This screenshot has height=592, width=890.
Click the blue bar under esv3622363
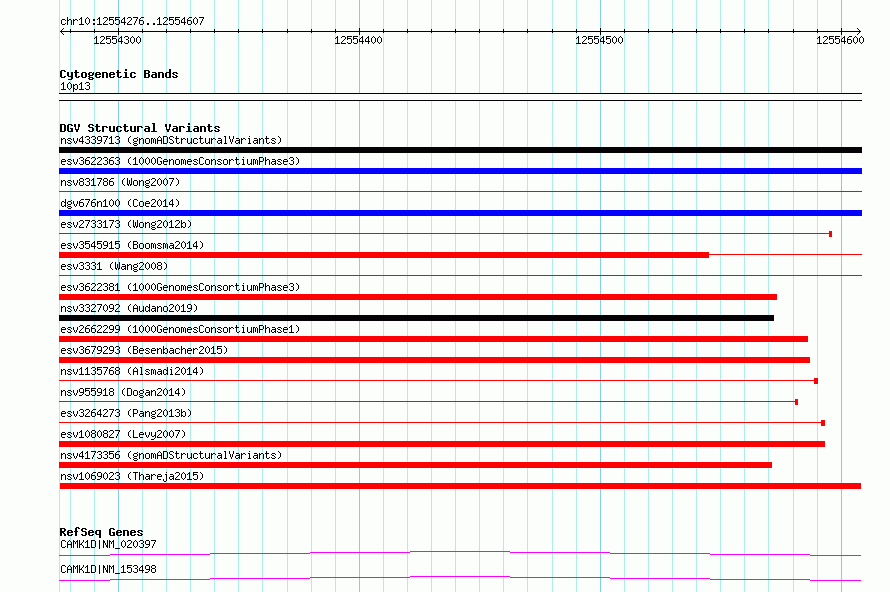[x=460, y=171]
